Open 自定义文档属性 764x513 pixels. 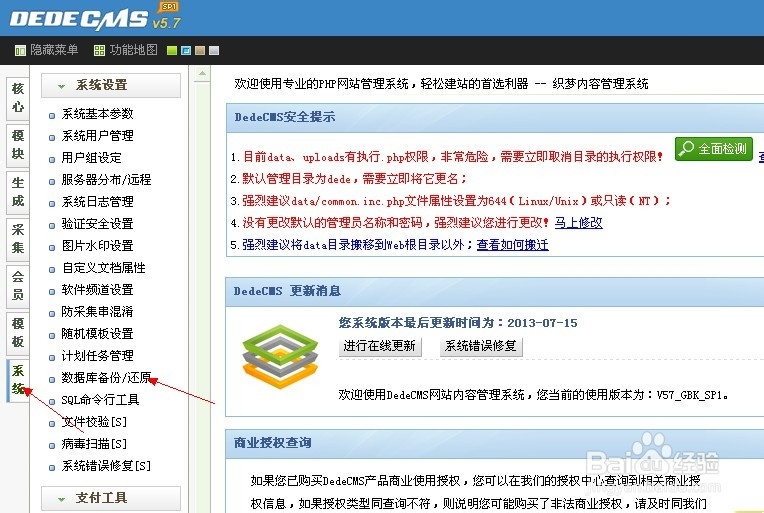[x=104, y=268]
